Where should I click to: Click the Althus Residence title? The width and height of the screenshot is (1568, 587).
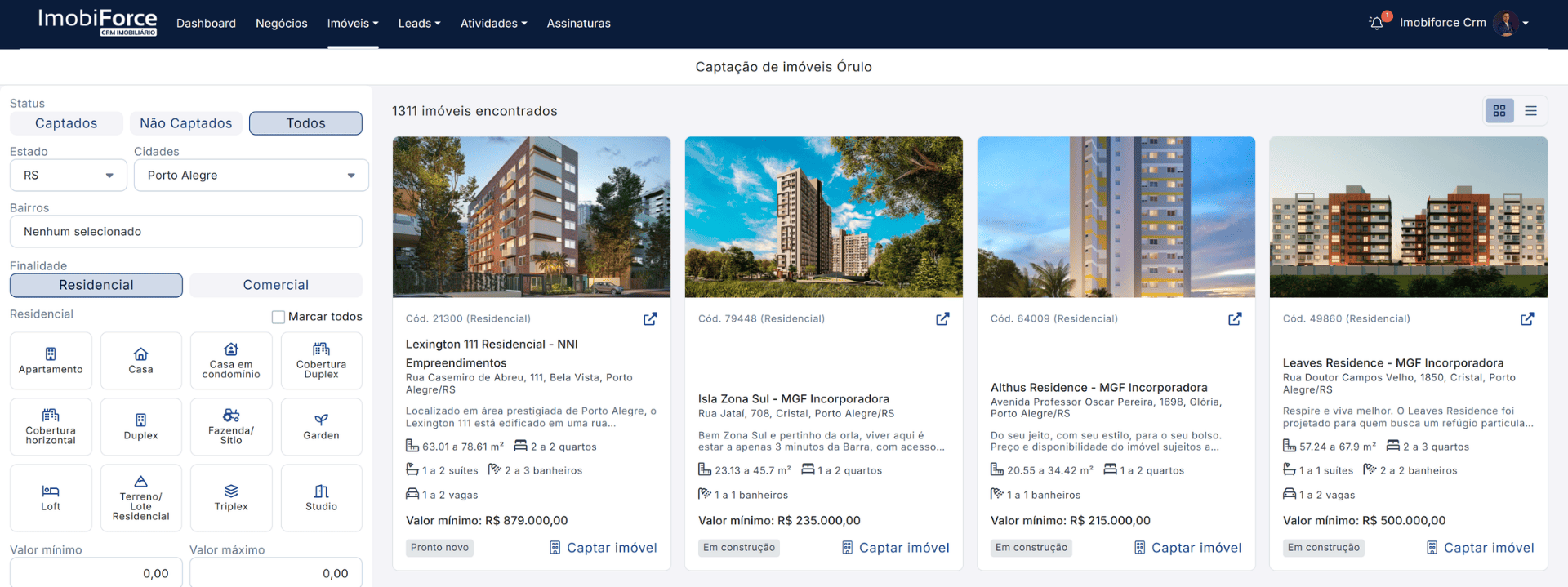tap(1099, 388)
